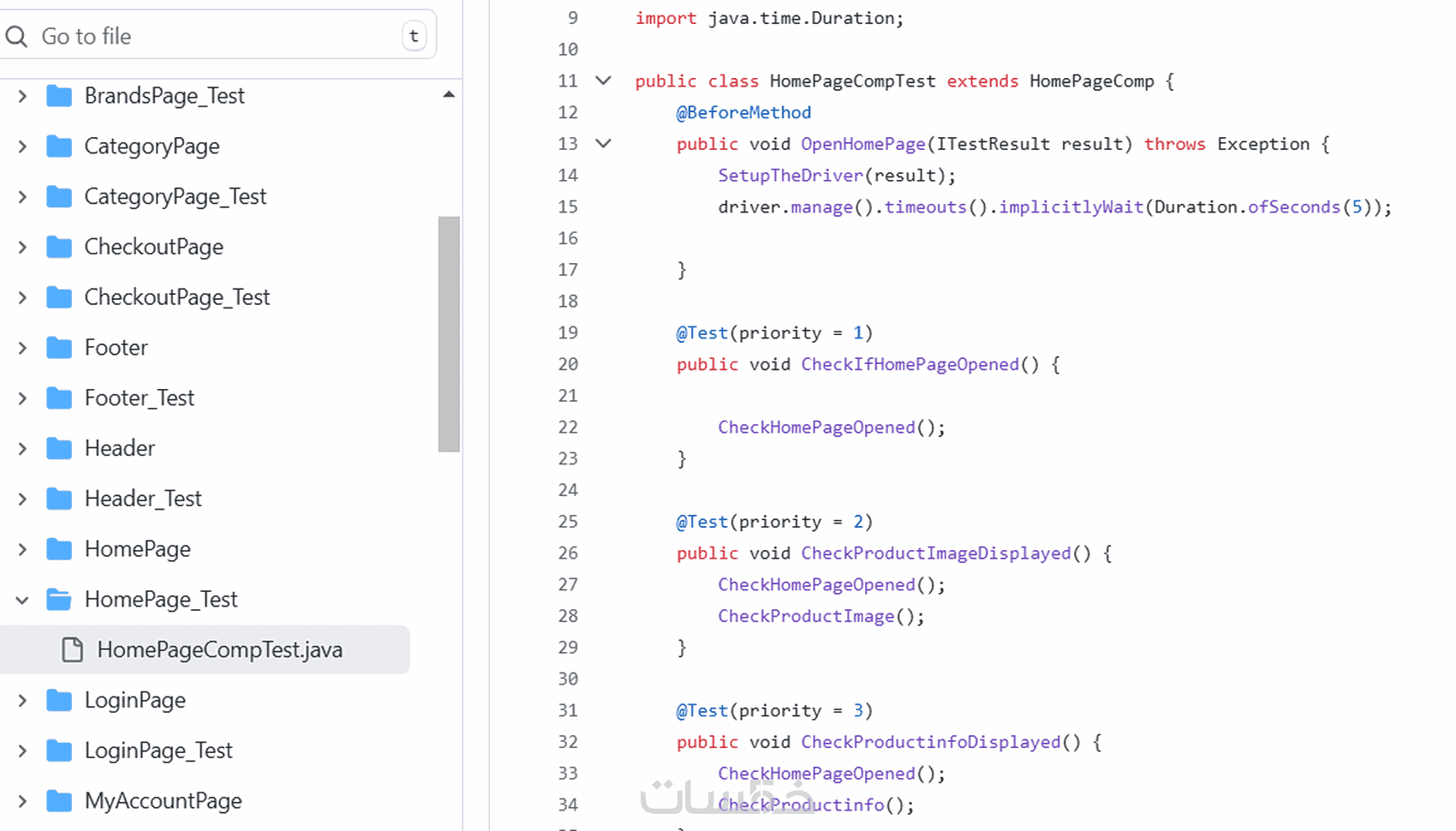Click the CheckoutPage_Test folder icon
The image size is (1456, 831).
[59, 297]
